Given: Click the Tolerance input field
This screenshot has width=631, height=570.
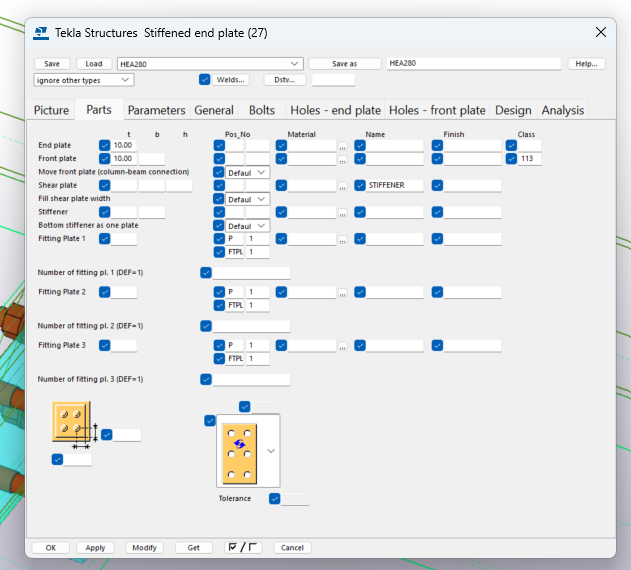Looking at the screenshot, I should click(295, 499).
